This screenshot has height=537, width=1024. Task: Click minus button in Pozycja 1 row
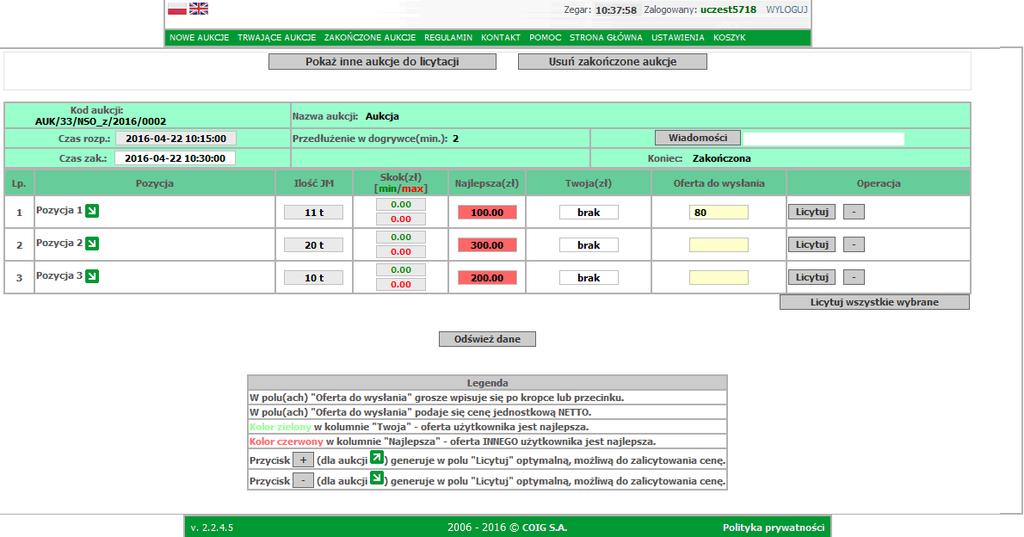pyautogui.click(x=854, y=212)
